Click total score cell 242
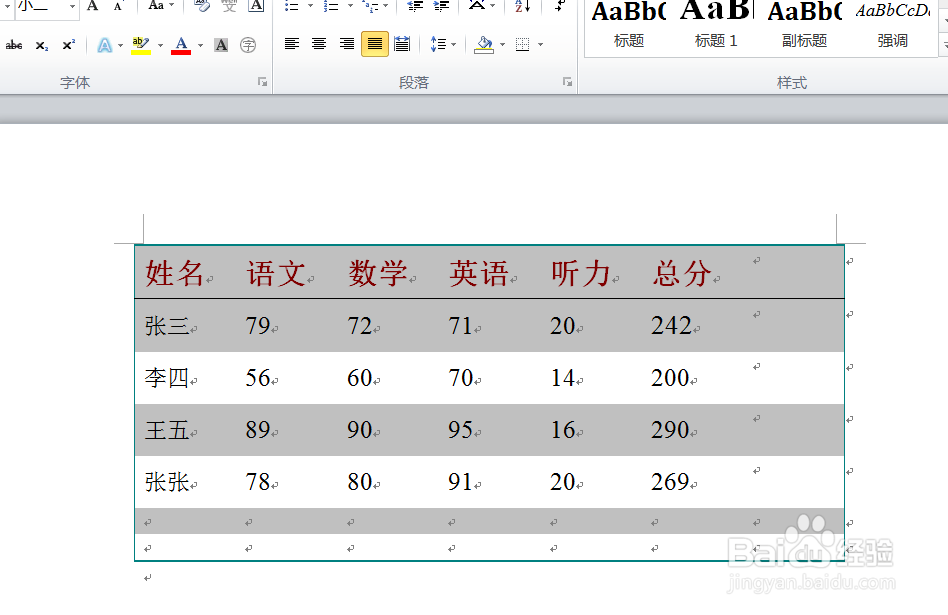Screen dimensions: 948x615 tap(671, 326)
